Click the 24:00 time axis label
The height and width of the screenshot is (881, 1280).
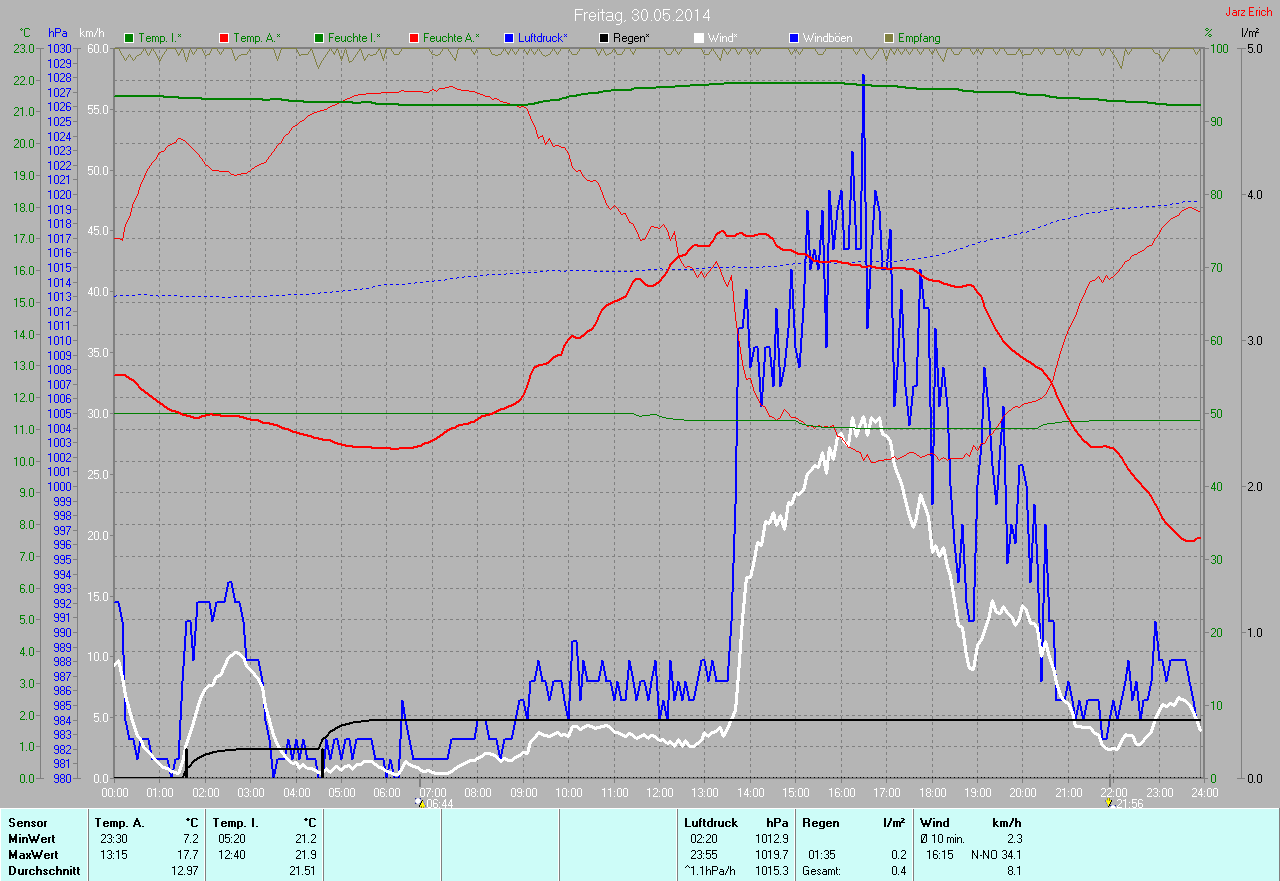pyautogui.click(x=1204, y=793)
